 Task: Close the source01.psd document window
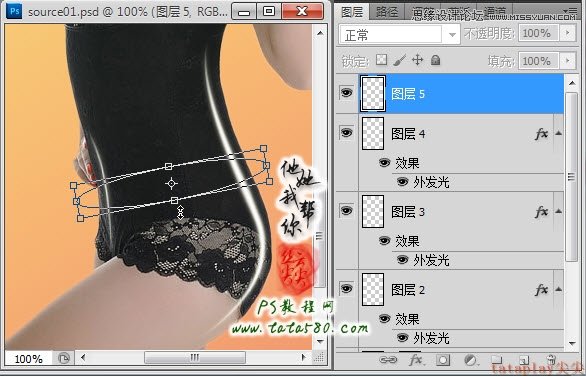coord(303,12)
